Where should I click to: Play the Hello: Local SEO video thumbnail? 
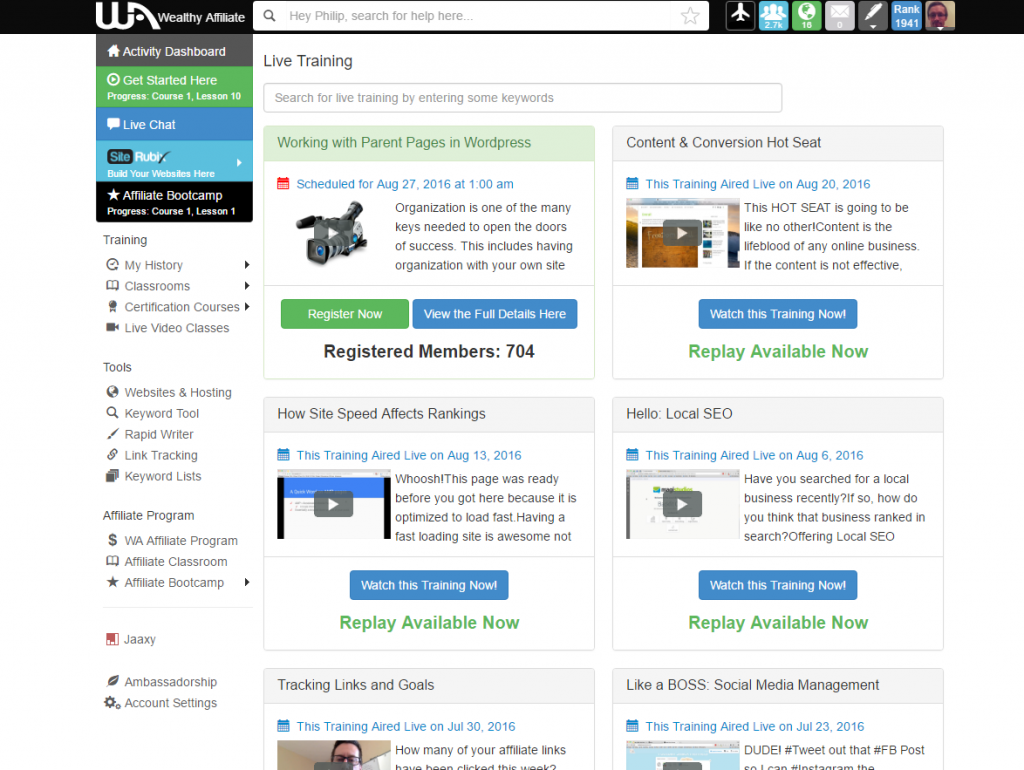coord(682,504)
